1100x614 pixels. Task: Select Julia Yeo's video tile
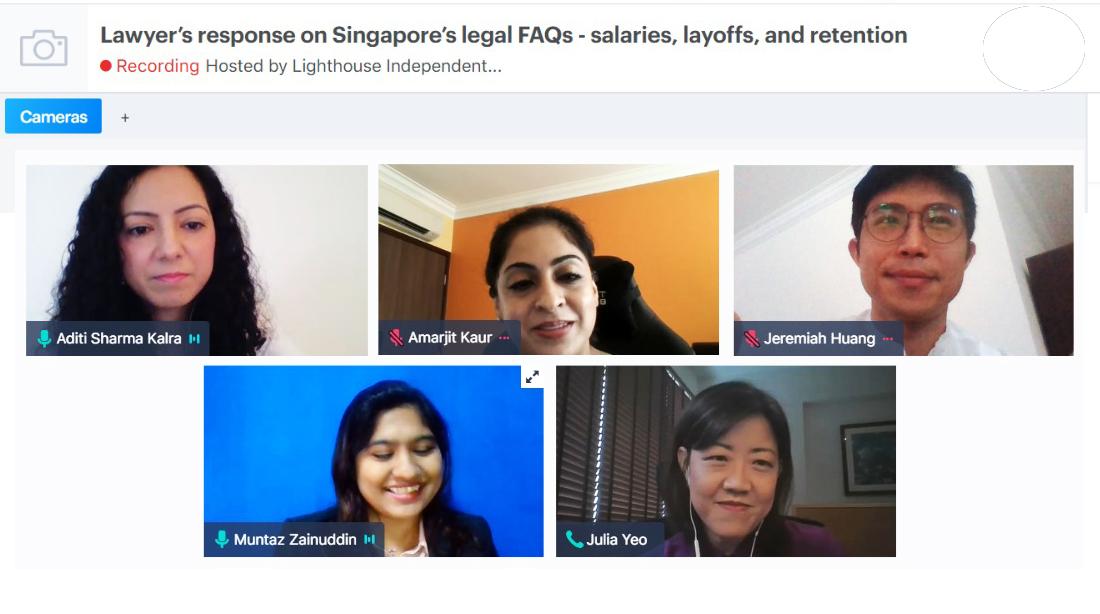point(726,461)
